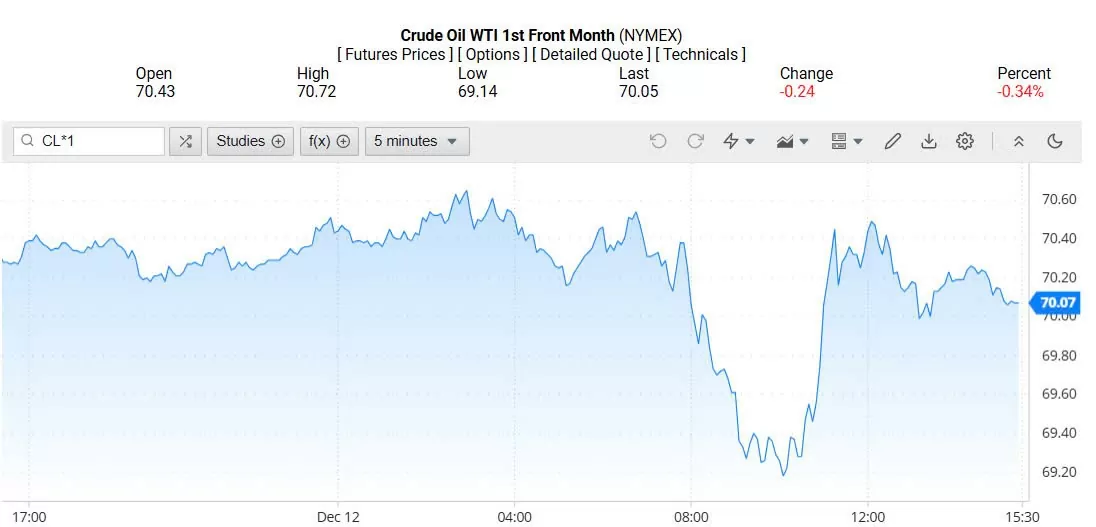The width and height of the screenshot is (1096, 527).
Task: Open chart settings gear
Action: click(x=965, y=141)
